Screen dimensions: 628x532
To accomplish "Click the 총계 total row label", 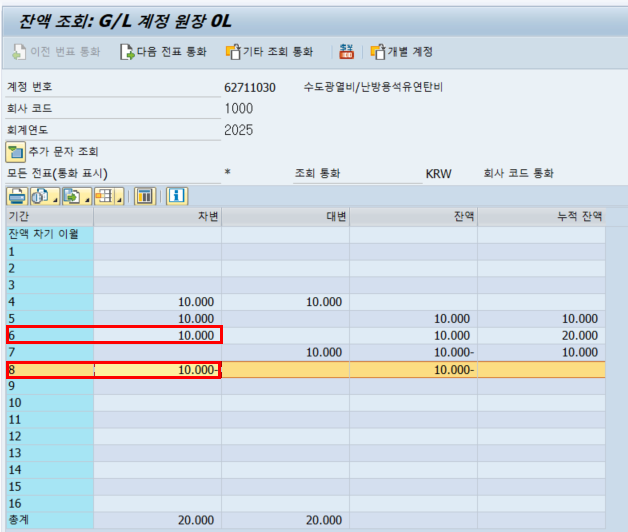I will 50,520.
